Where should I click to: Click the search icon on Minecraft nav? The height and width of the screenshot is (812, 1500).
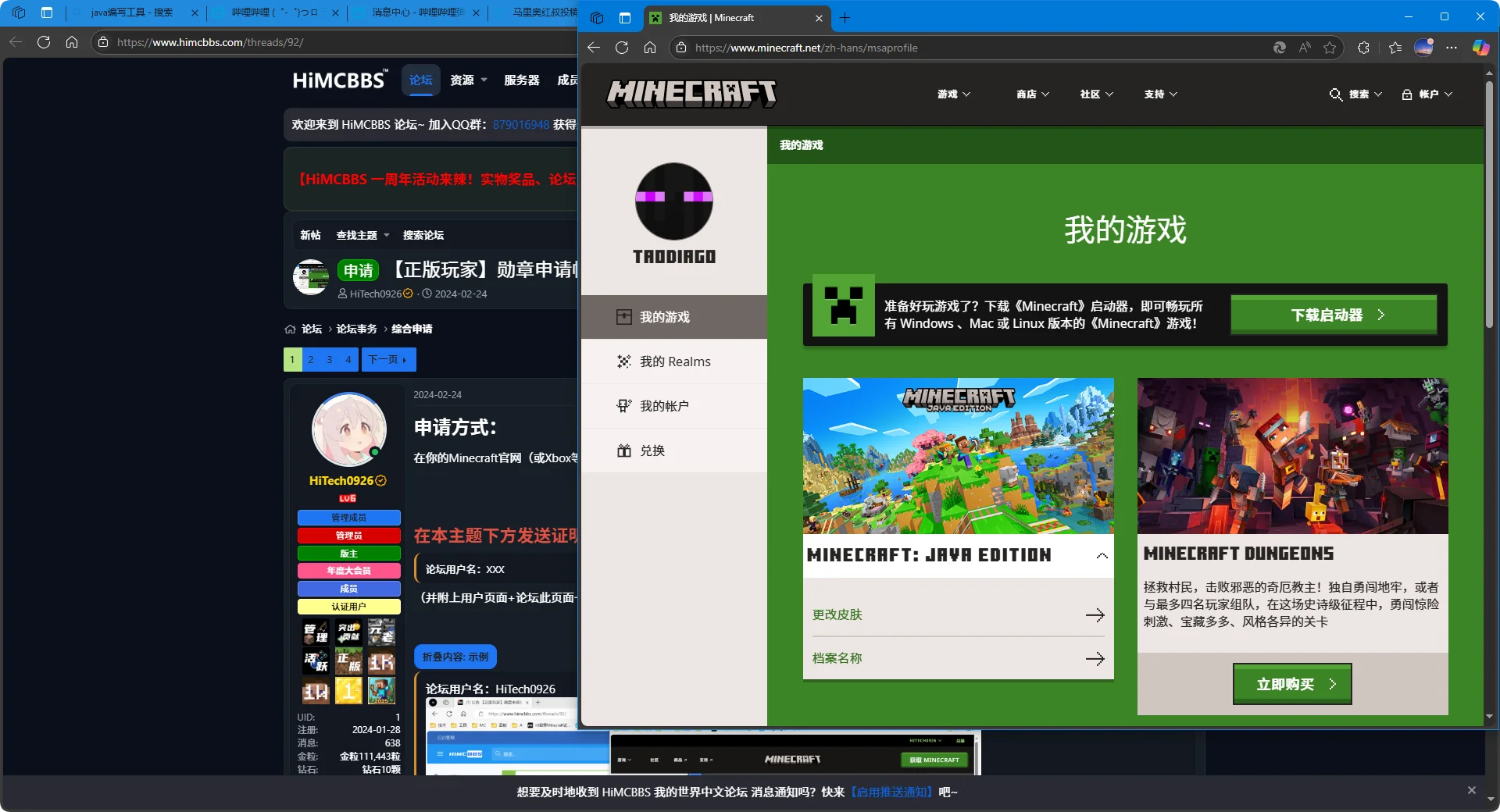pyautogui.click(x=1335, y=94)
